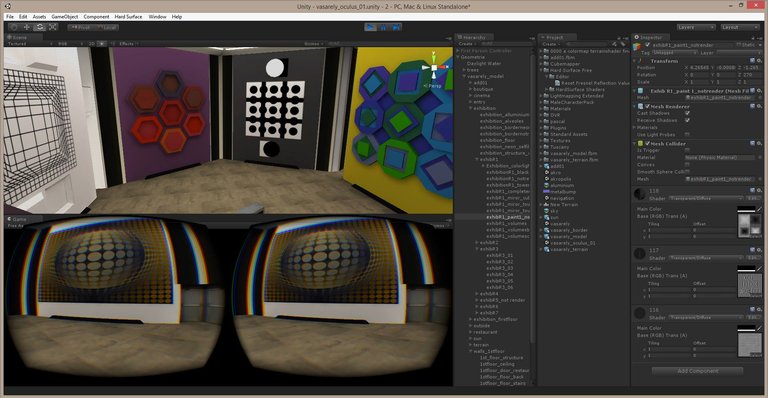Expand the Materials folder in Project
This screenshot has height=398, width=768.
point(541,109)
